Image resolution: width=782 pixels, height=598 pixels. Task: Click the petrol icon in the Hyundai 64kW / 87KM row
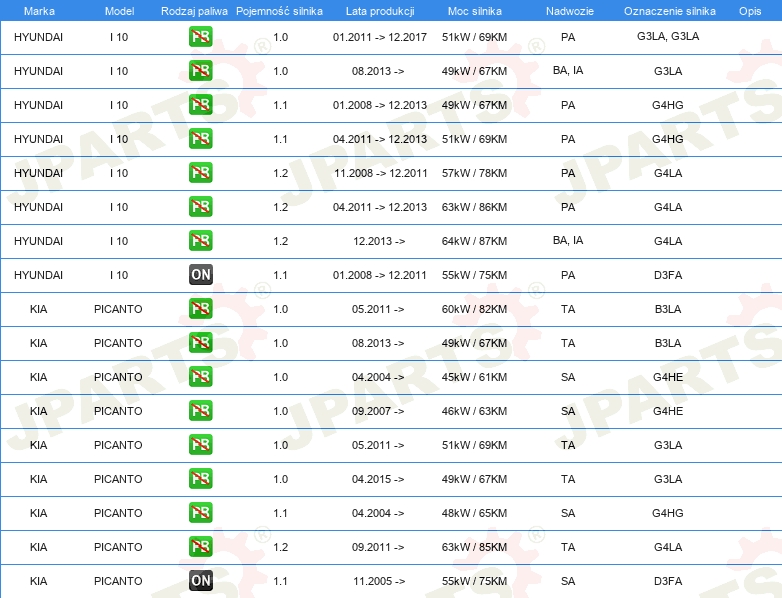(x=200, y=241)
